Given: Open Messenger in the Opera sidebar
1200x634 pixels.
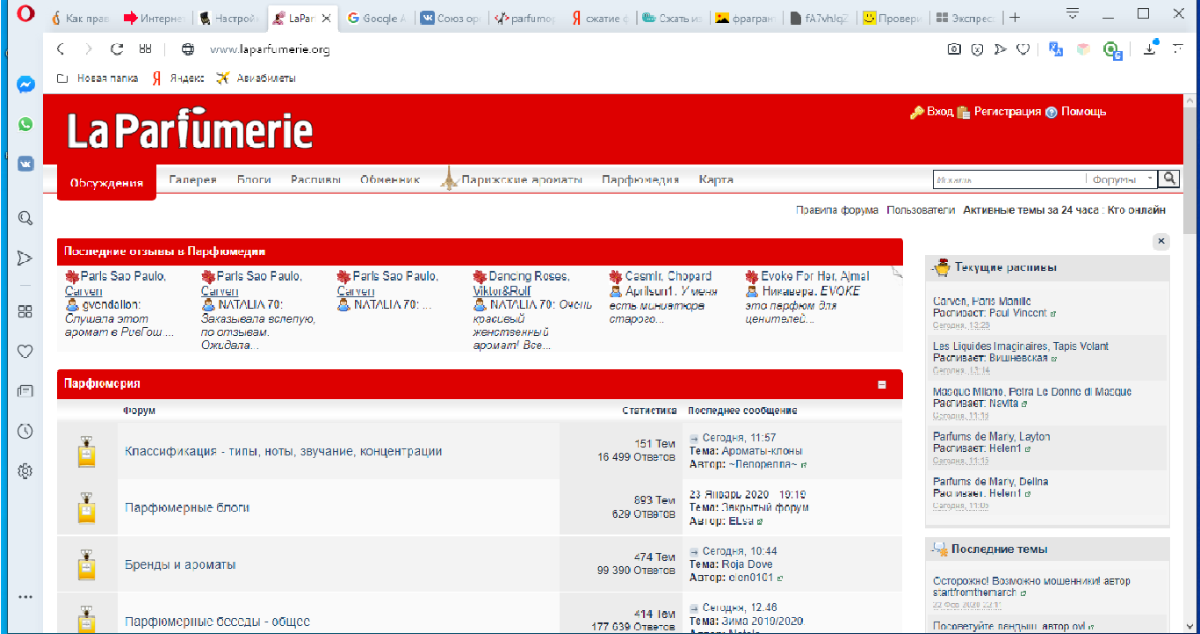Looking at the screenshot, I should 25,85.
